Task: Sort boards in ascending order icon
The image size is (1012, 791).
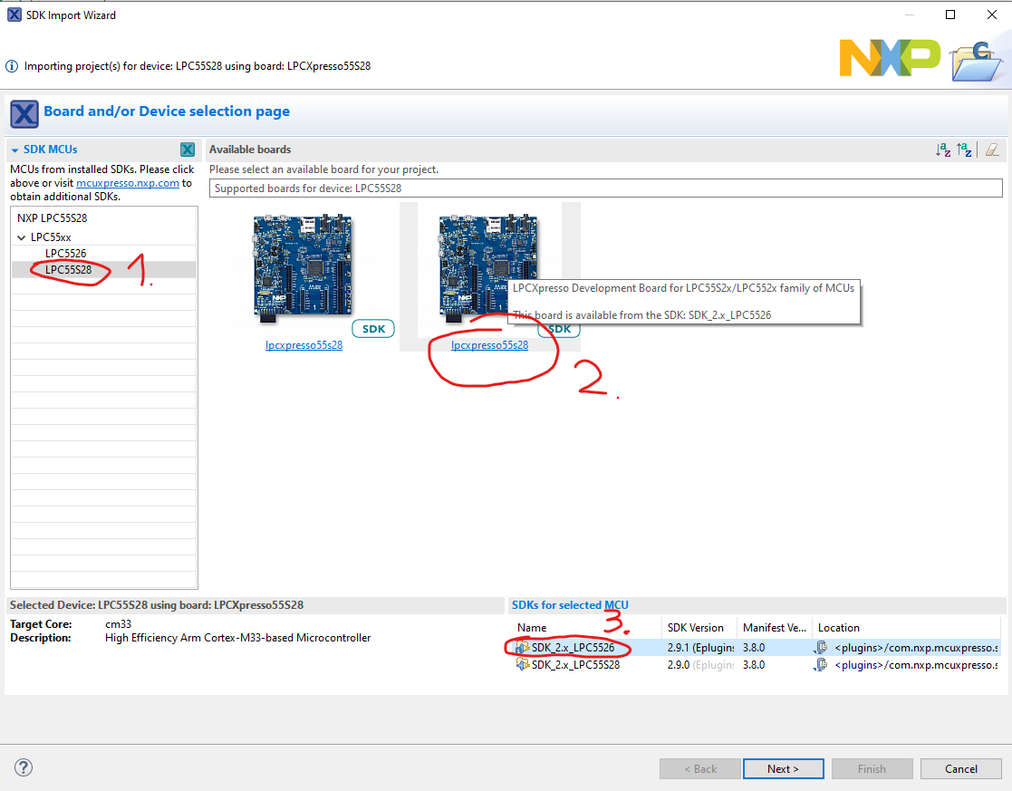Action: (943, 150)
